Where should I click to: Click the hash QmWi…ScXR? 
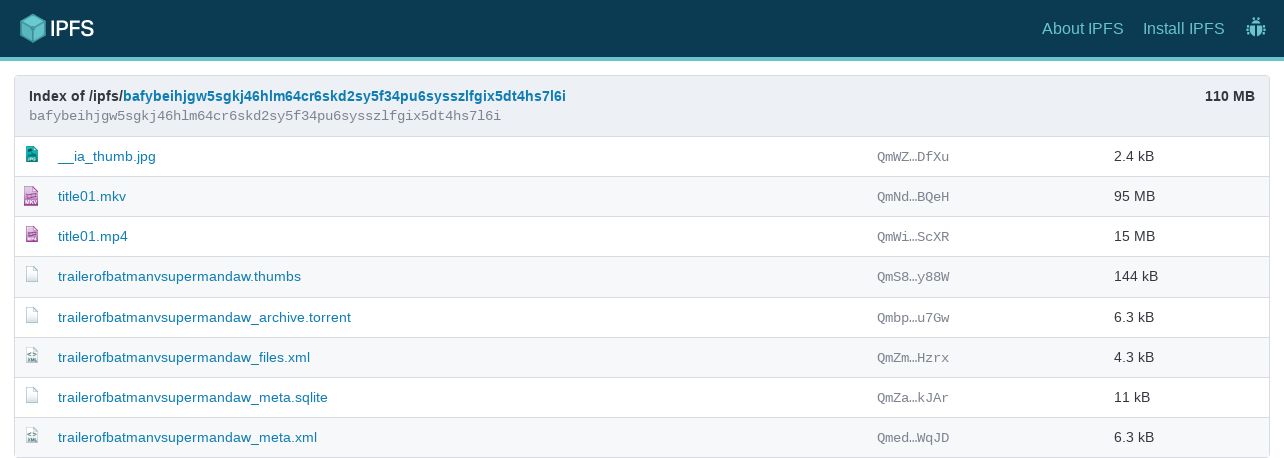tap(913, 237)
